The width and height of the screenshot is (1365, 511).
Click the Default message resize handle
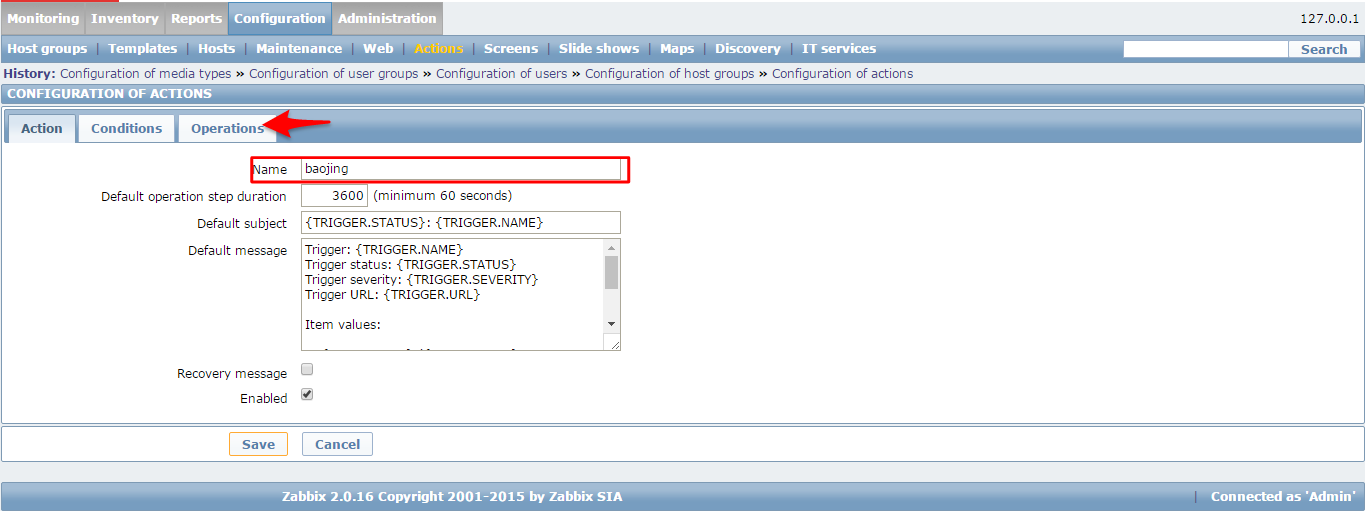(614, 344)
